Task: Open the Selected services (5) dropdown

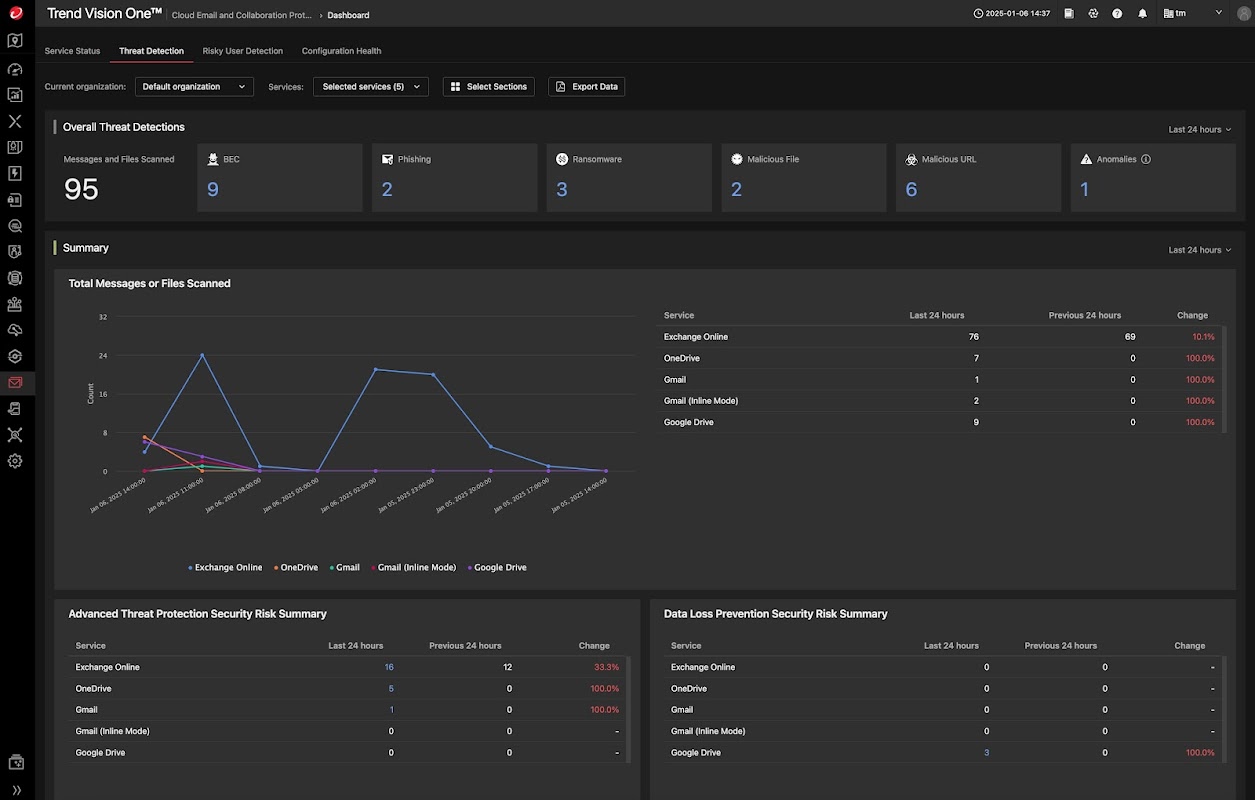Action: (370, 87)
